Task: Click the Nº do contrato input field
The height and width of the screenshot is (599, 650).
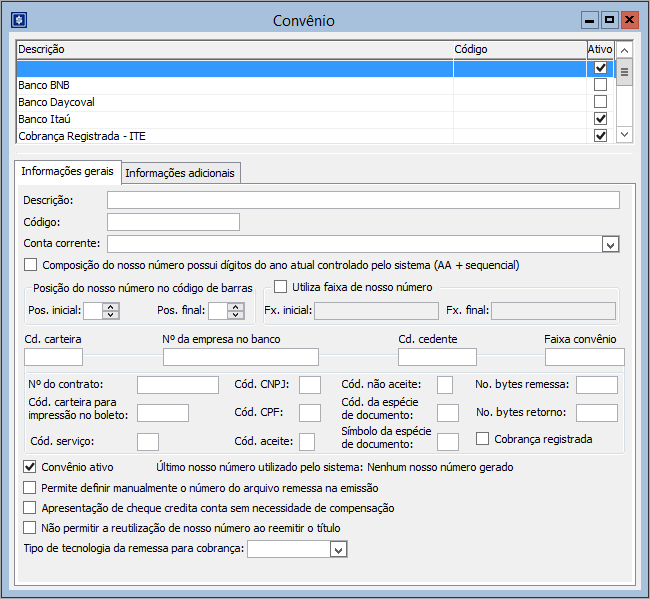Action: (x=177, y=385)
